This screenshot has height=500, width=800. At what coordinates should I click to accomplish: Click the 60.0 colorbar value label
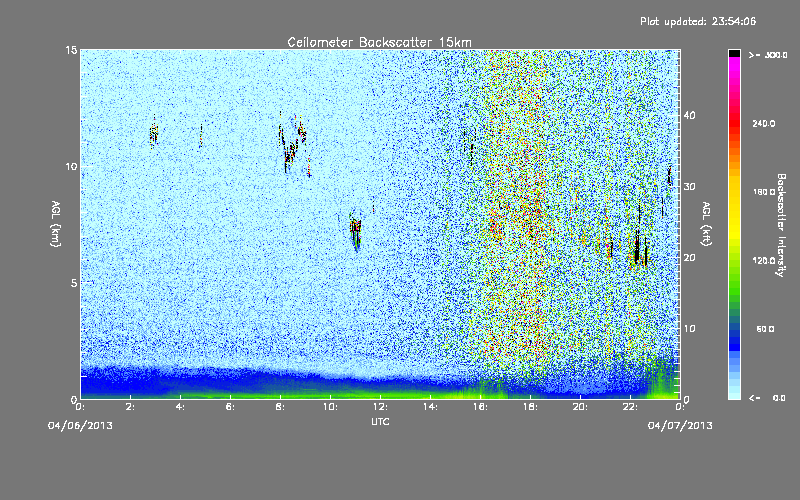point(765,329)
